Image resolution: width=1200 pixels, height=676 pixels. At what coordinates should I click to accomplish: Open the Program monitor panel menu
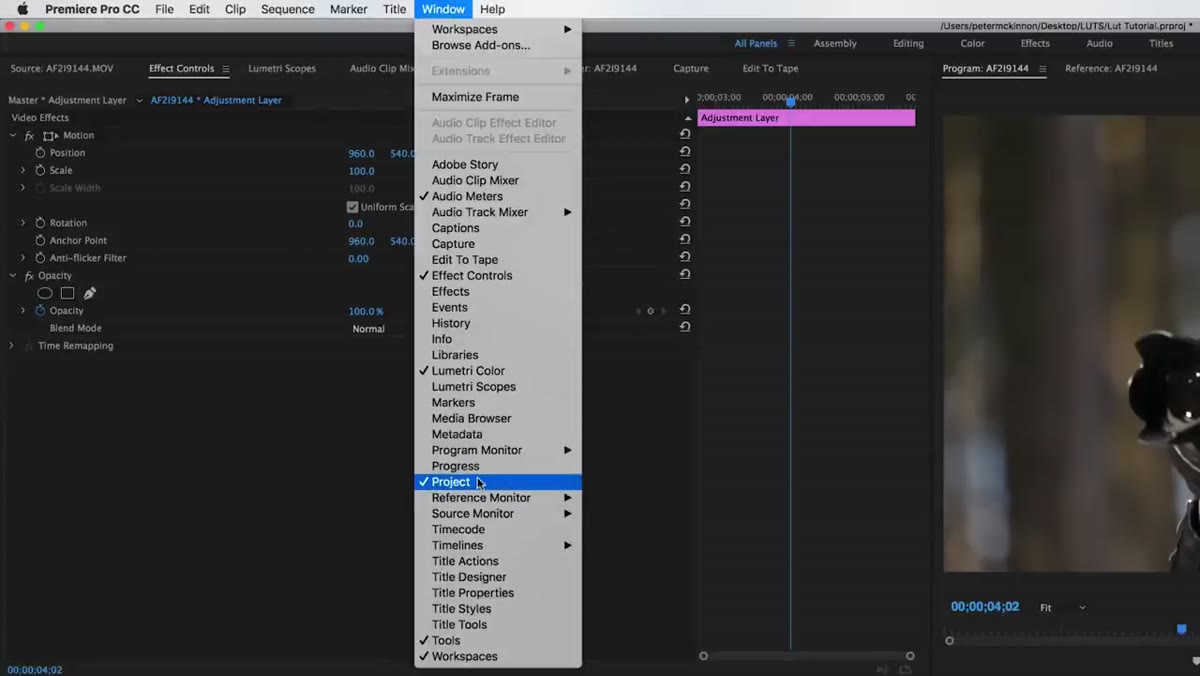1042,69
